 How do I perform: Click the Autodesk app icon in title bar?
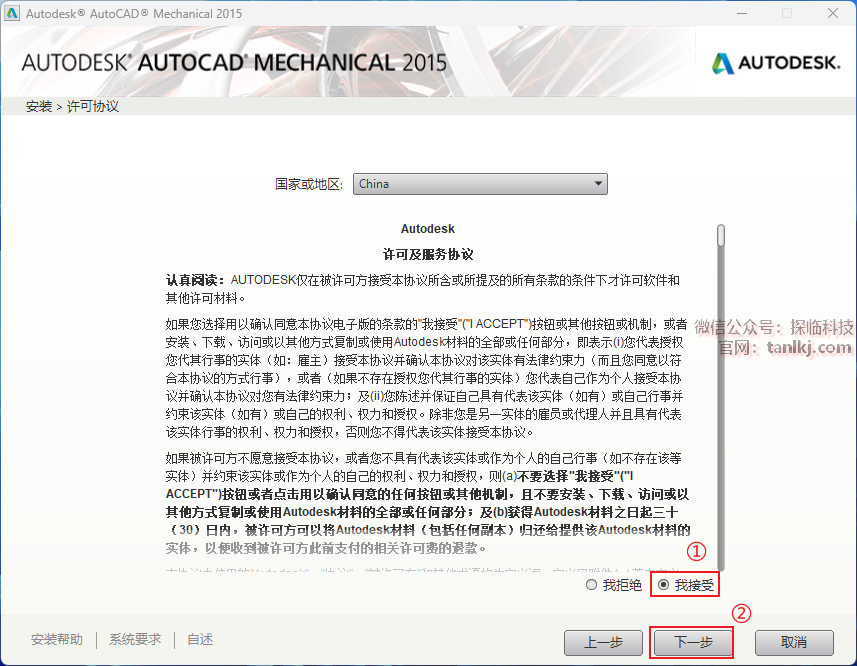11,14
